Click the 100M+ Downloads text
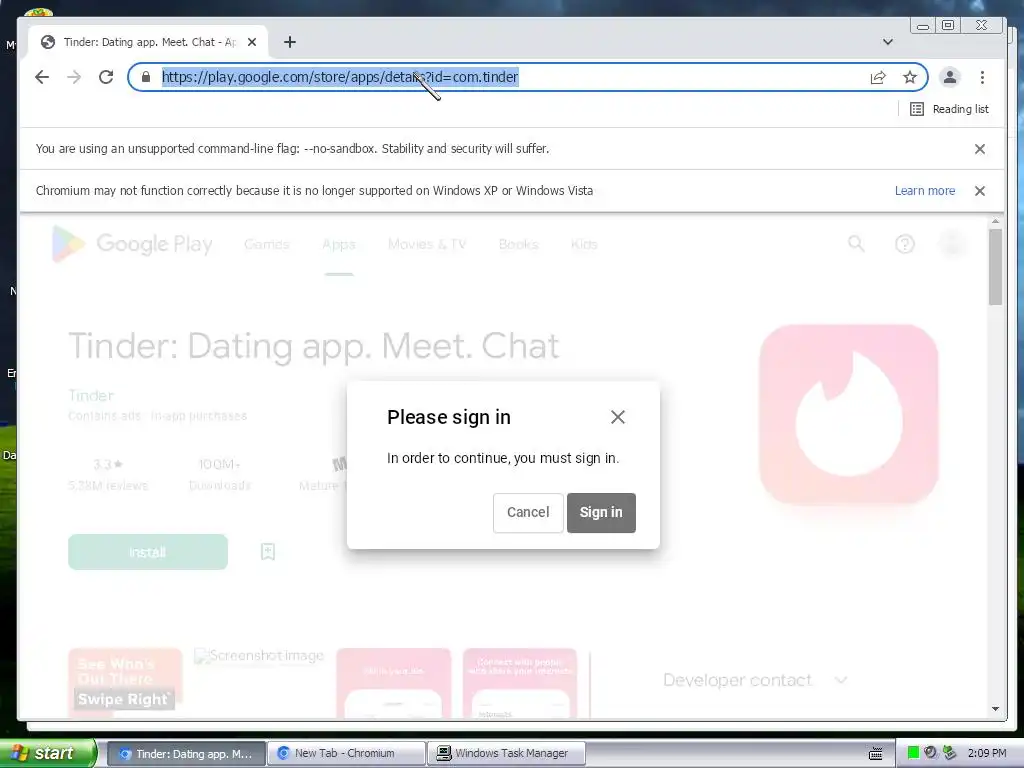Viewport: 1024px width, 768px height. [x=219, y=474]
